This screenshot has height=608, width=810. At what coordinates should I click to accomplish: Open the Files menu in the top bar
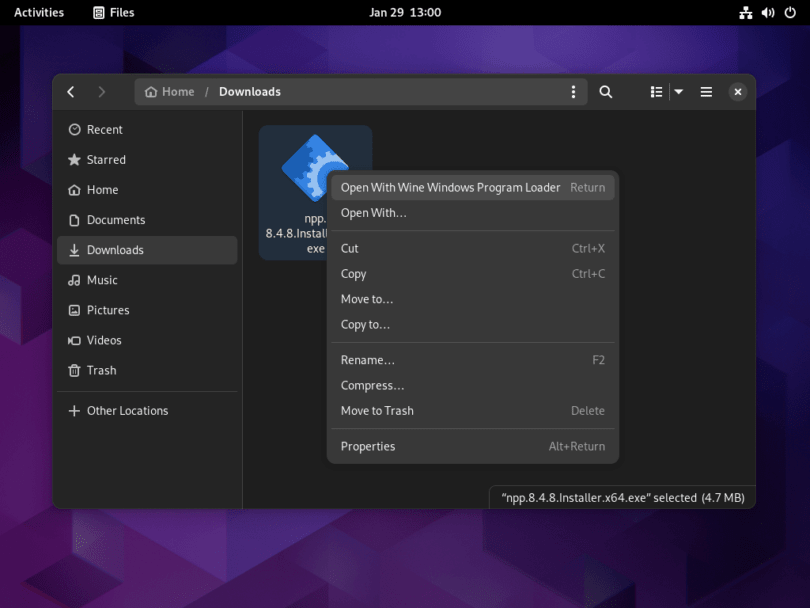(112, 12)
